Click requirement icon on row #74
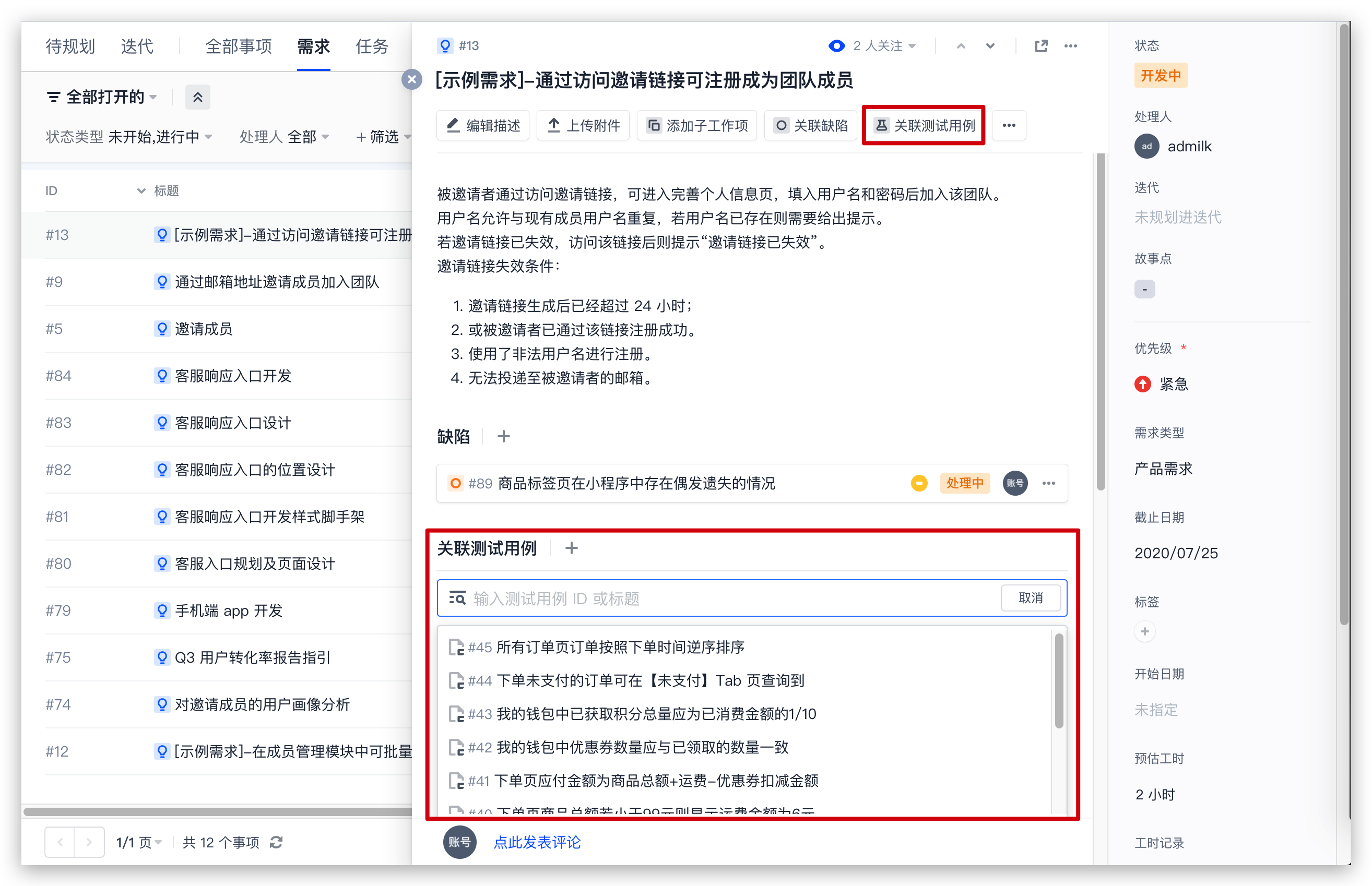The height and width of the screenshot is (886, 1372). click(162, 704)
